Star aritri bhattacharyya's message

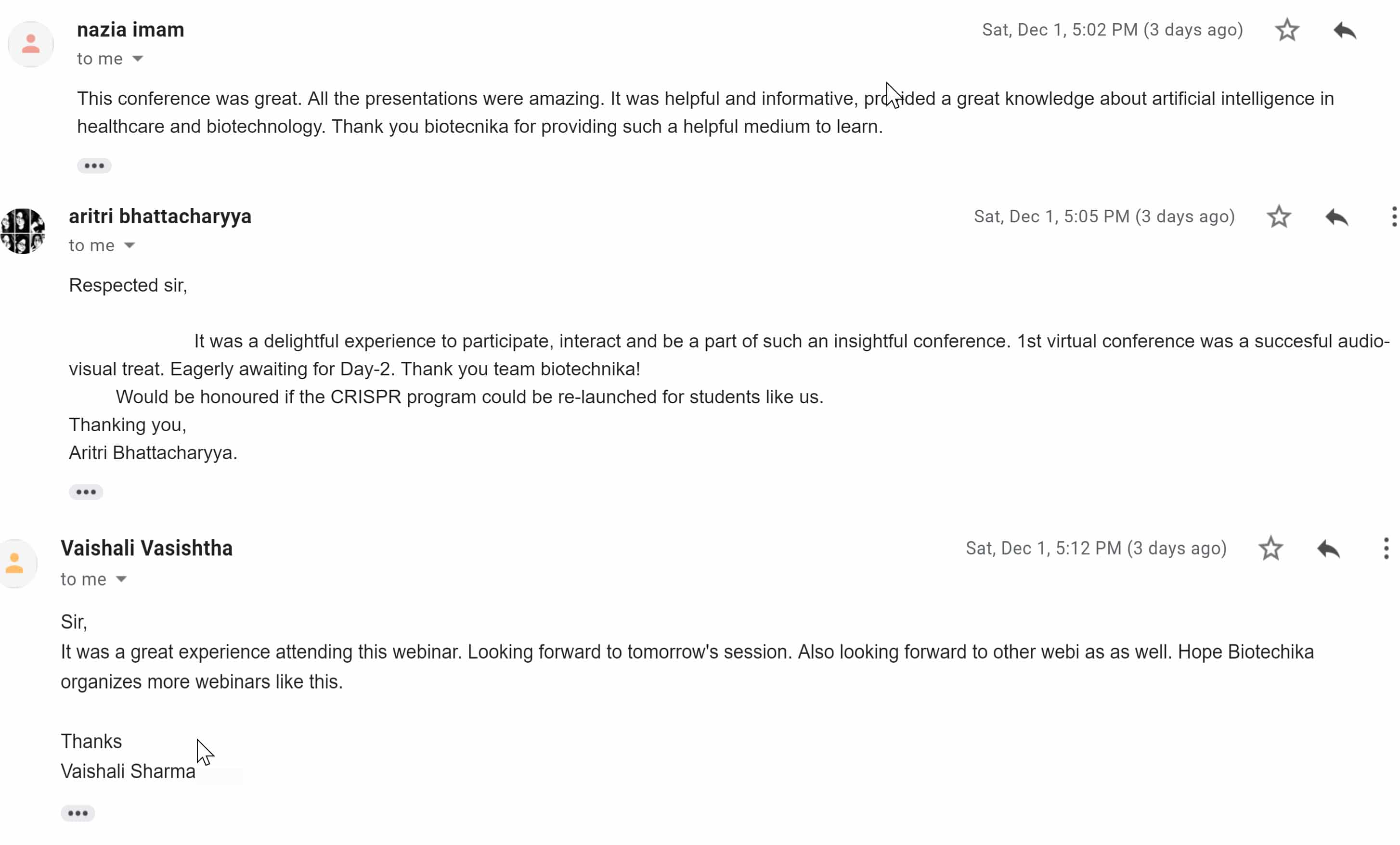click(1279, 217)
